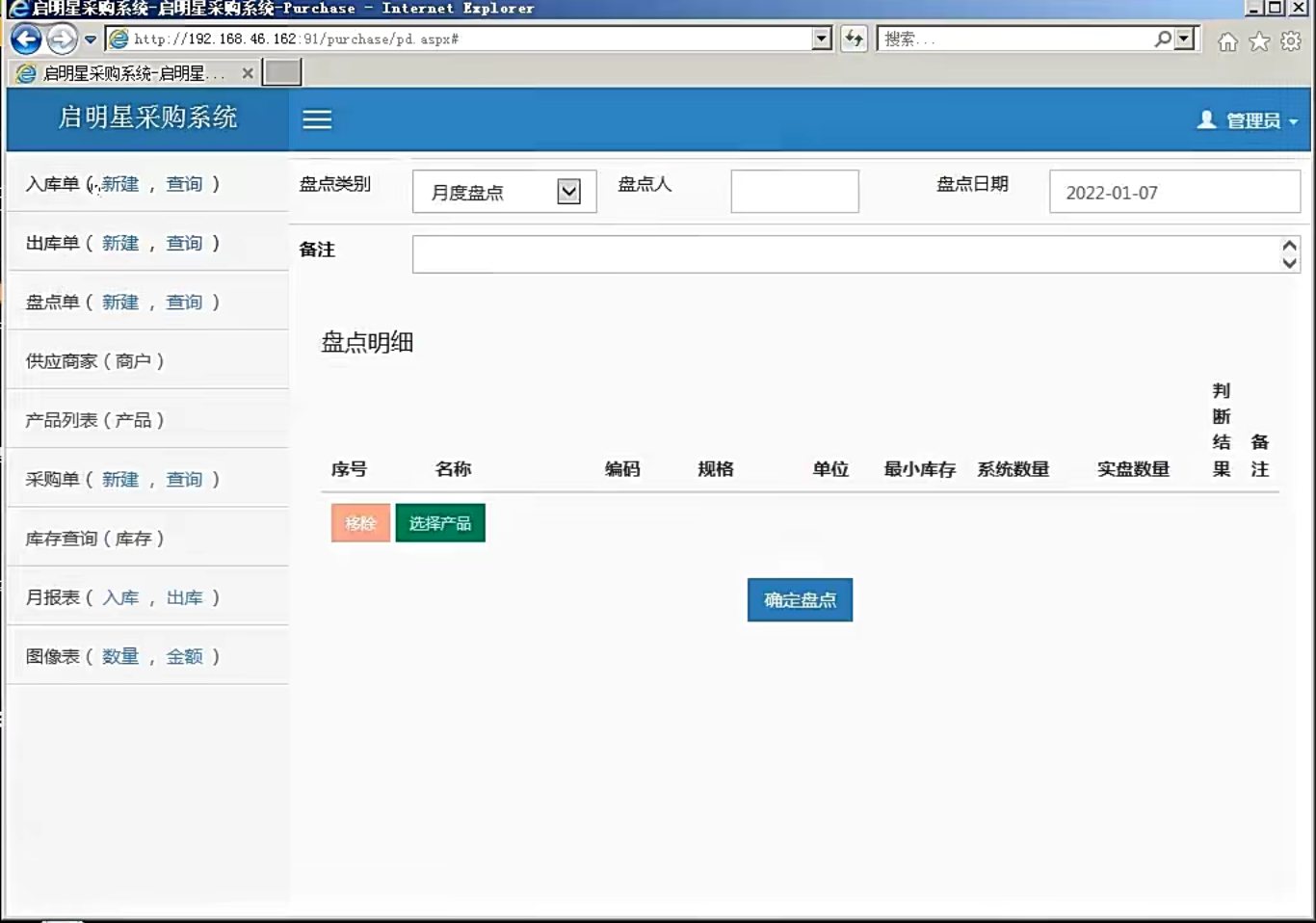Click 数量 in the 图像表 row
Viewport: 1316px width, 923px height.
(x=120, y=656)
